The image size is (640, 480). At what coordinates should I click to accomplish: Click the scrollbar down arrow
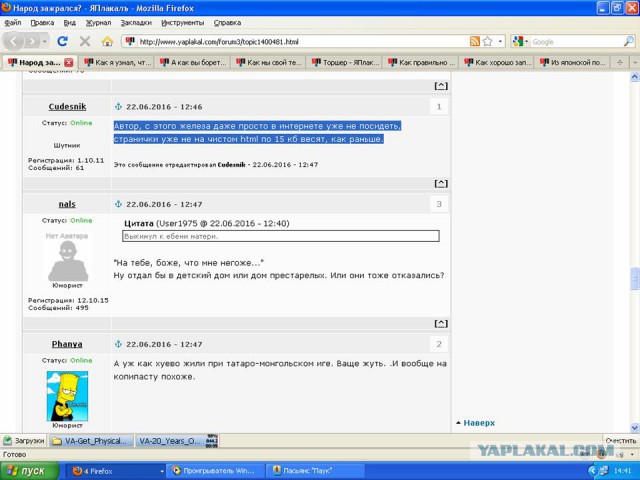tap(635, 428)
